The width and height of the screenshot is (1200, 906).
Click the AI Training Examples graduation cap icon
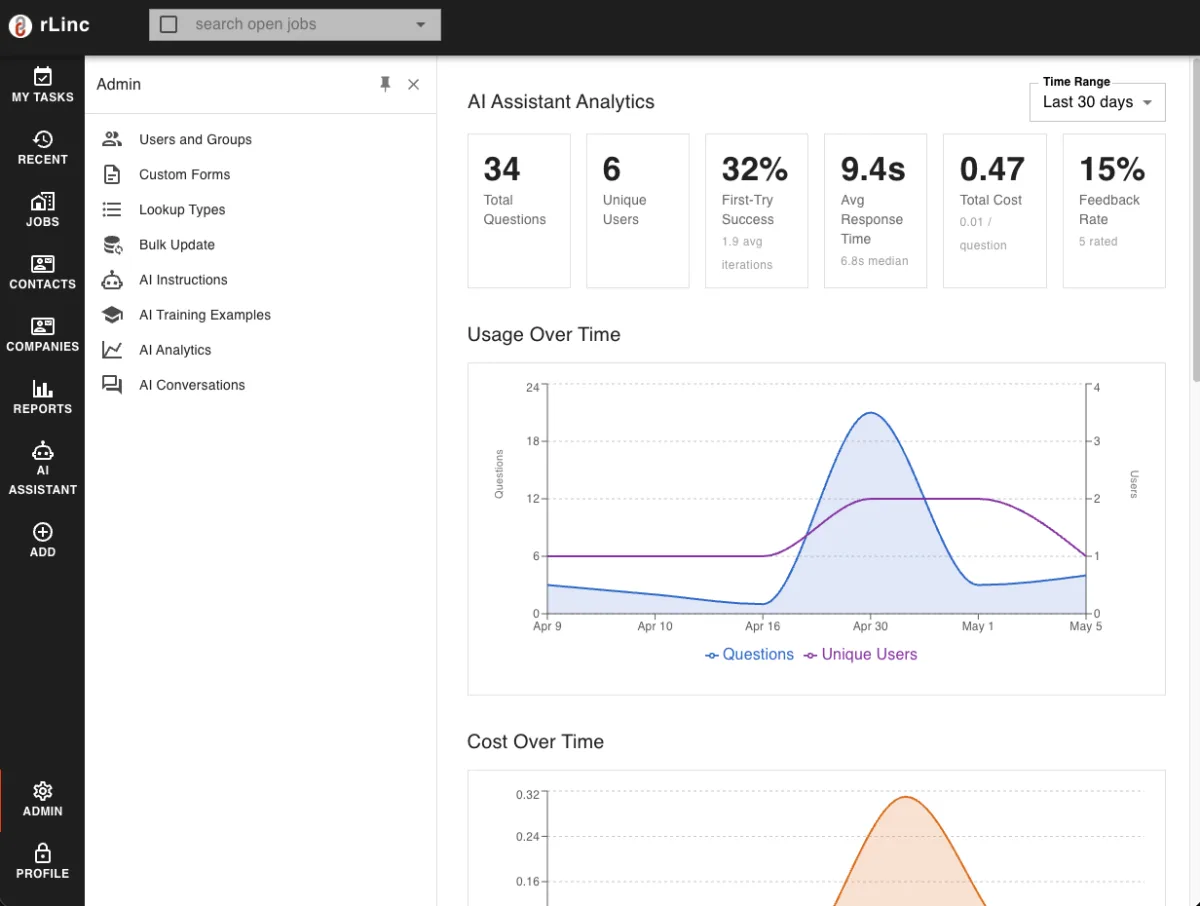click(x=112, y=315)
